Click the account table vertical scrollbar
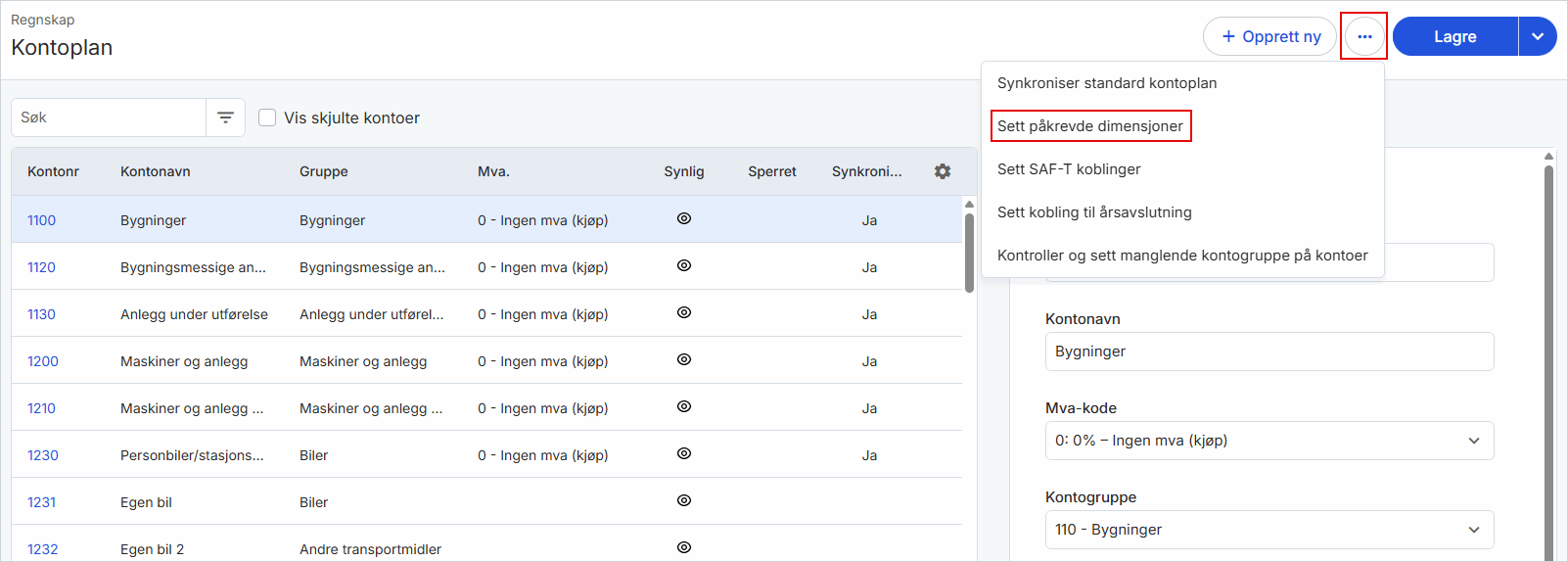Viewport: 1568px width, 562px height. click(x=969, y=253)
